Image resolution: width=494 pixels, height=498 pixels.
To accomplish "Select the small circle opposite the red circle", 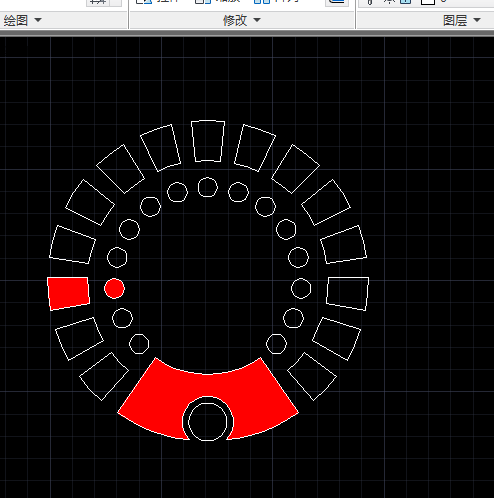I will (x=301, y=288).
